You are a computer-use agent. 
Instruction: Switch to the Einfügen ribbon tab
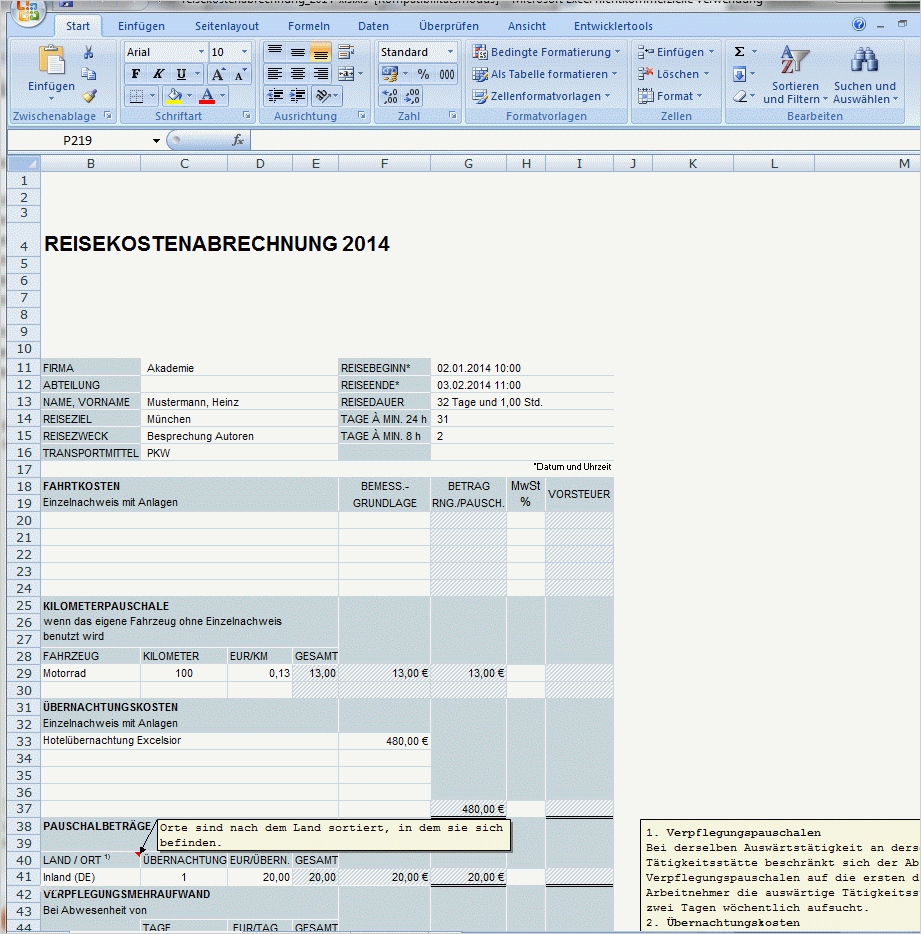(142, 26)
